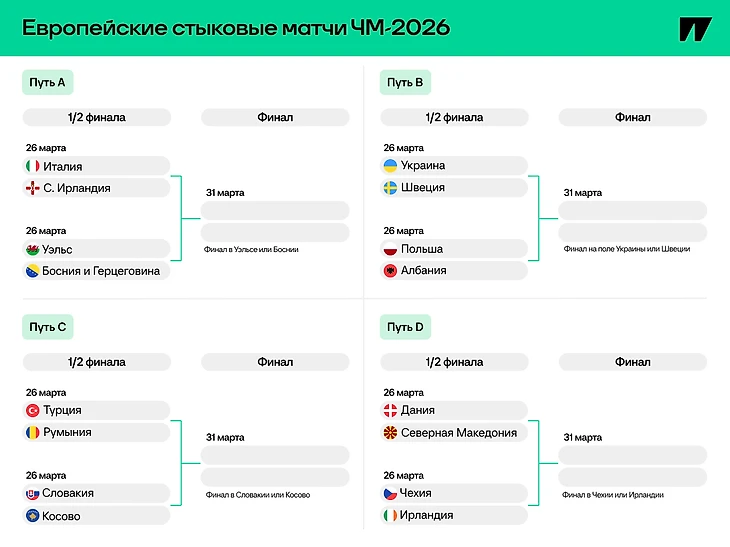Select the Путь C label
Viewport: 730px width, 547px height.
coord(48,326)
